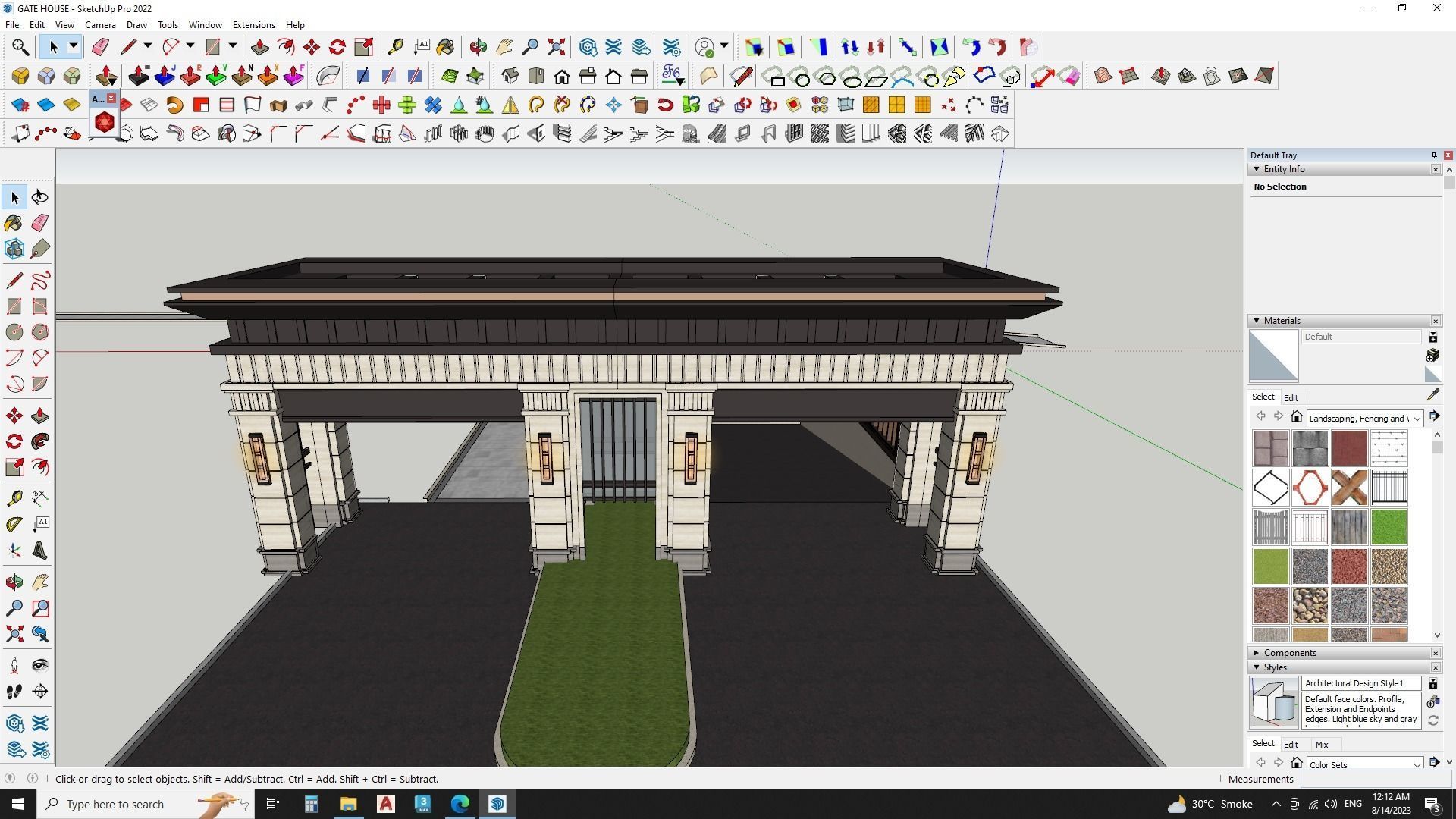Open the Window menu
This screenshot has width=1456, height=819.
click(205, 25)
